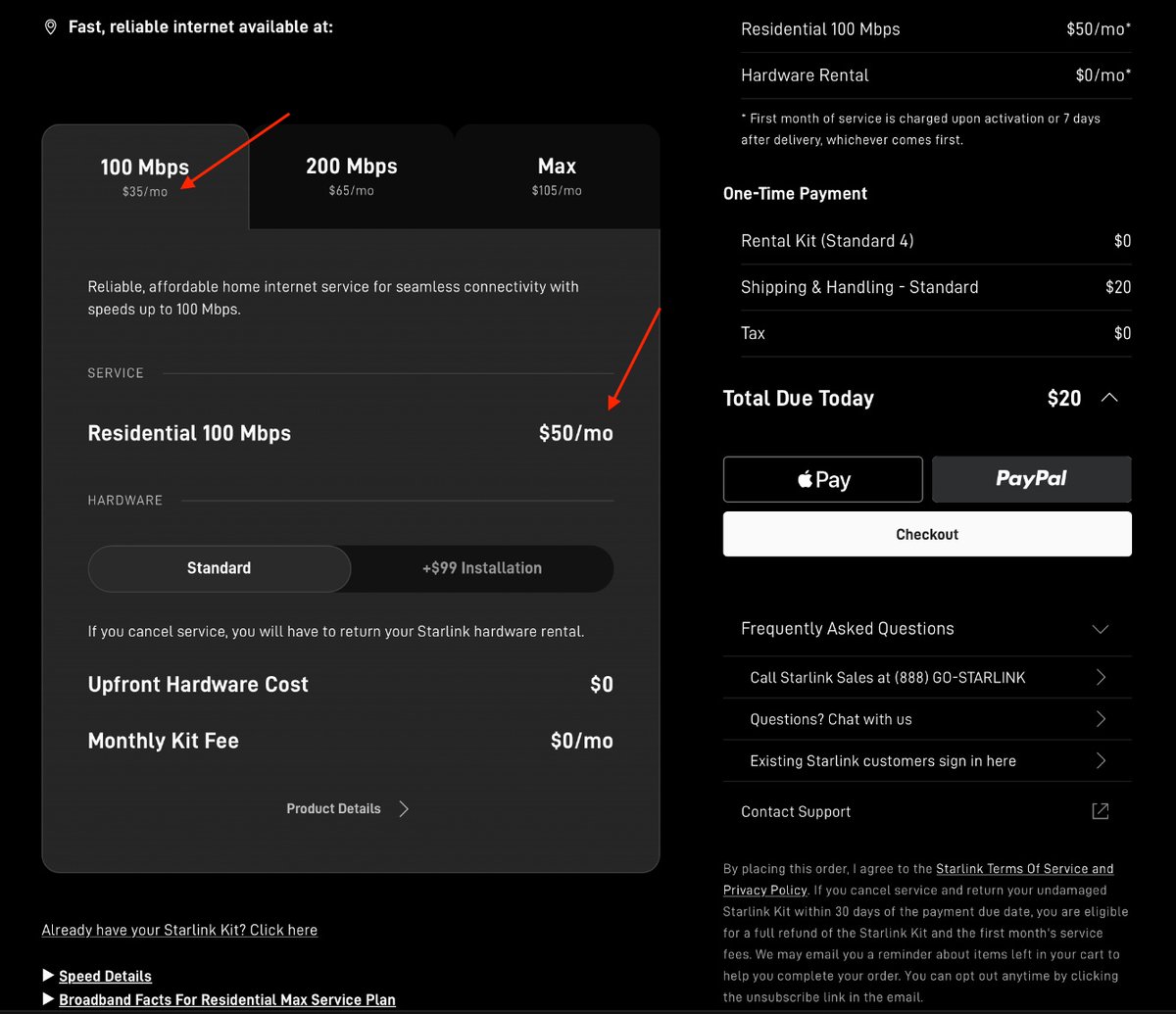The image size is (1176, 1014).
Task: Click Rental Kit (Standard 4) line item
Action: click(936, 241)
